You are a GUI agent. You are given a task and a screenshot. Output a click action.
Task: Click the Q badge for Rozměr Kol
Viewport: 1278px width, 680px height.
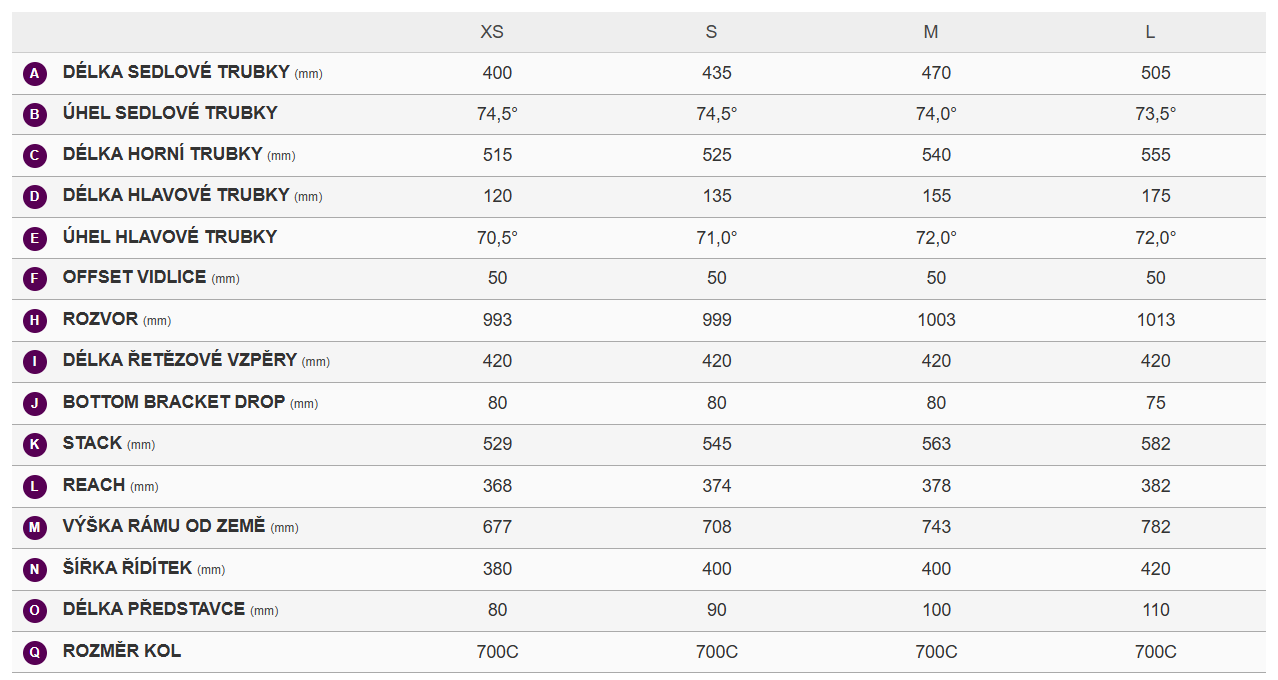tap(35, 652)
